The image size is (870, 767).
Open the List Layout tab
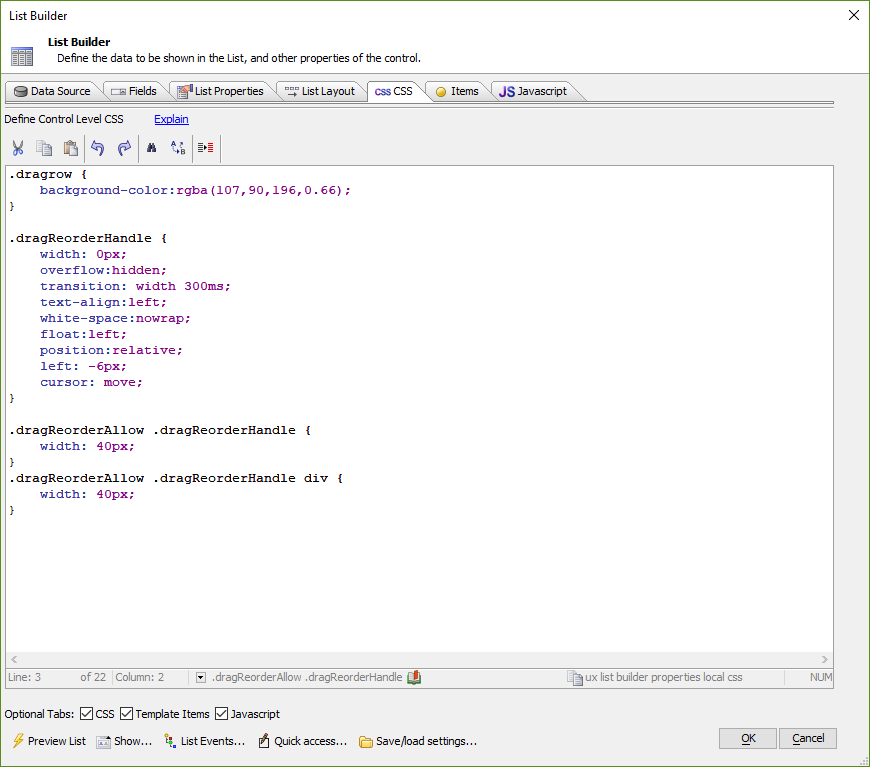320,91
